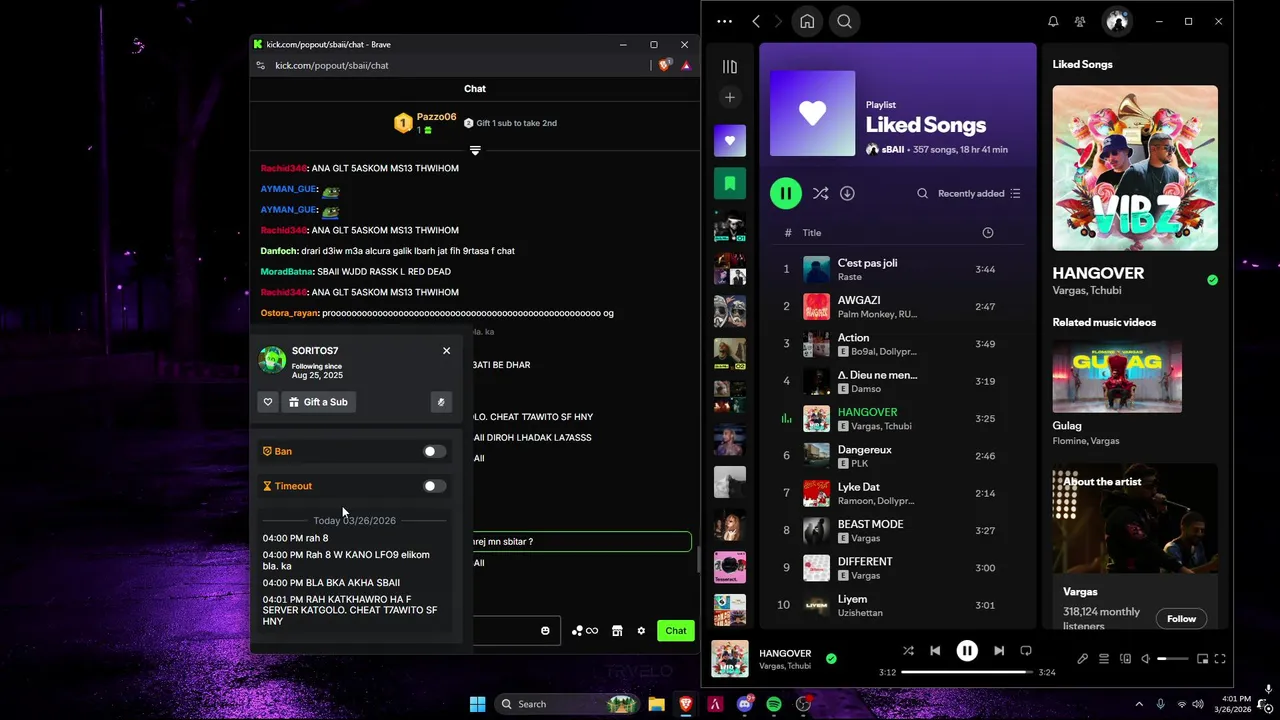Click the green Chat send button
The image size is (1280, 720).
[x=676, y=631]
